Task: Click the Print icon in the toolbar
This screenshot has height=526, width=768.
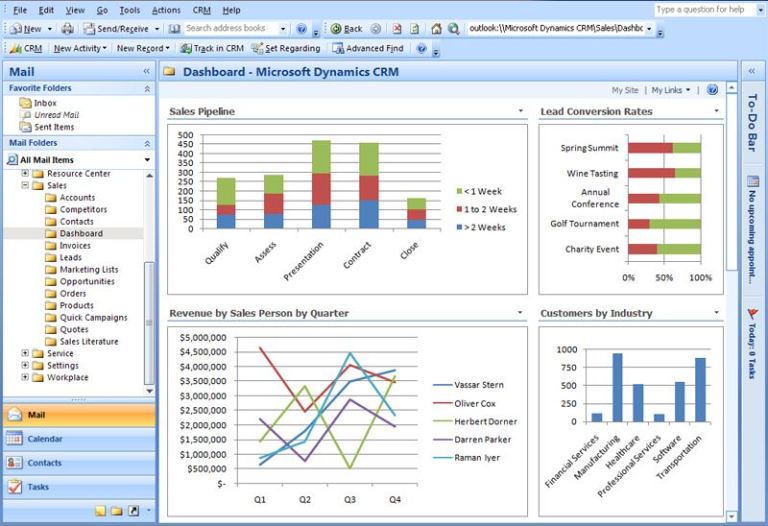Action: click(x=67, y=29)
